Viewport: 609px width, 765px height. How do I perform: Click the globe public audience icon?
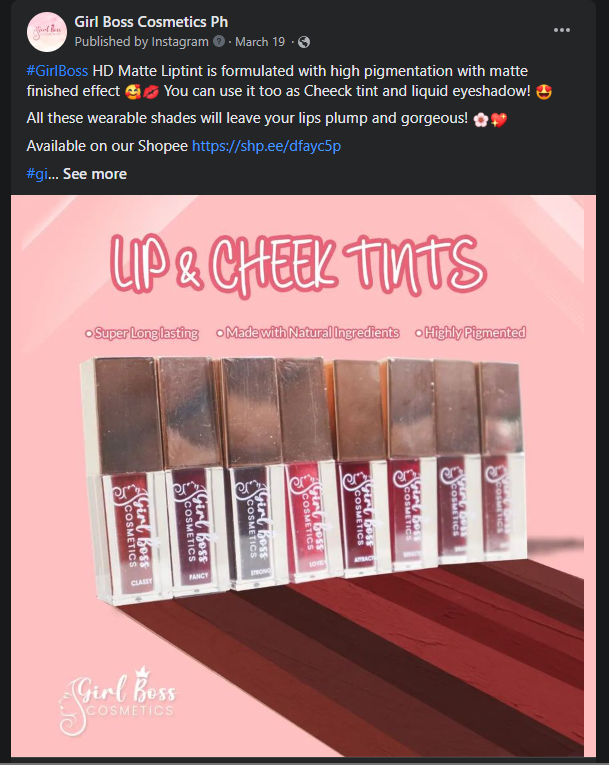pyautogui.click(x=304, y=42)
